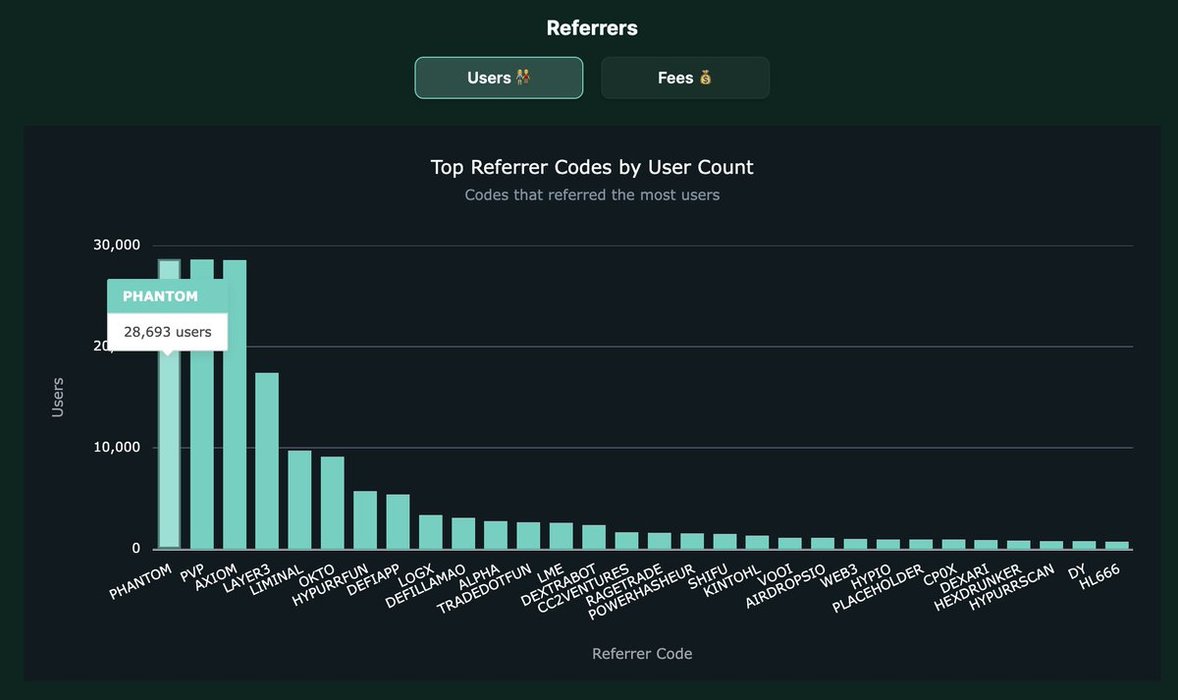Switch to the Users tab
The image size is (1178, 700).
click(499, 78)
